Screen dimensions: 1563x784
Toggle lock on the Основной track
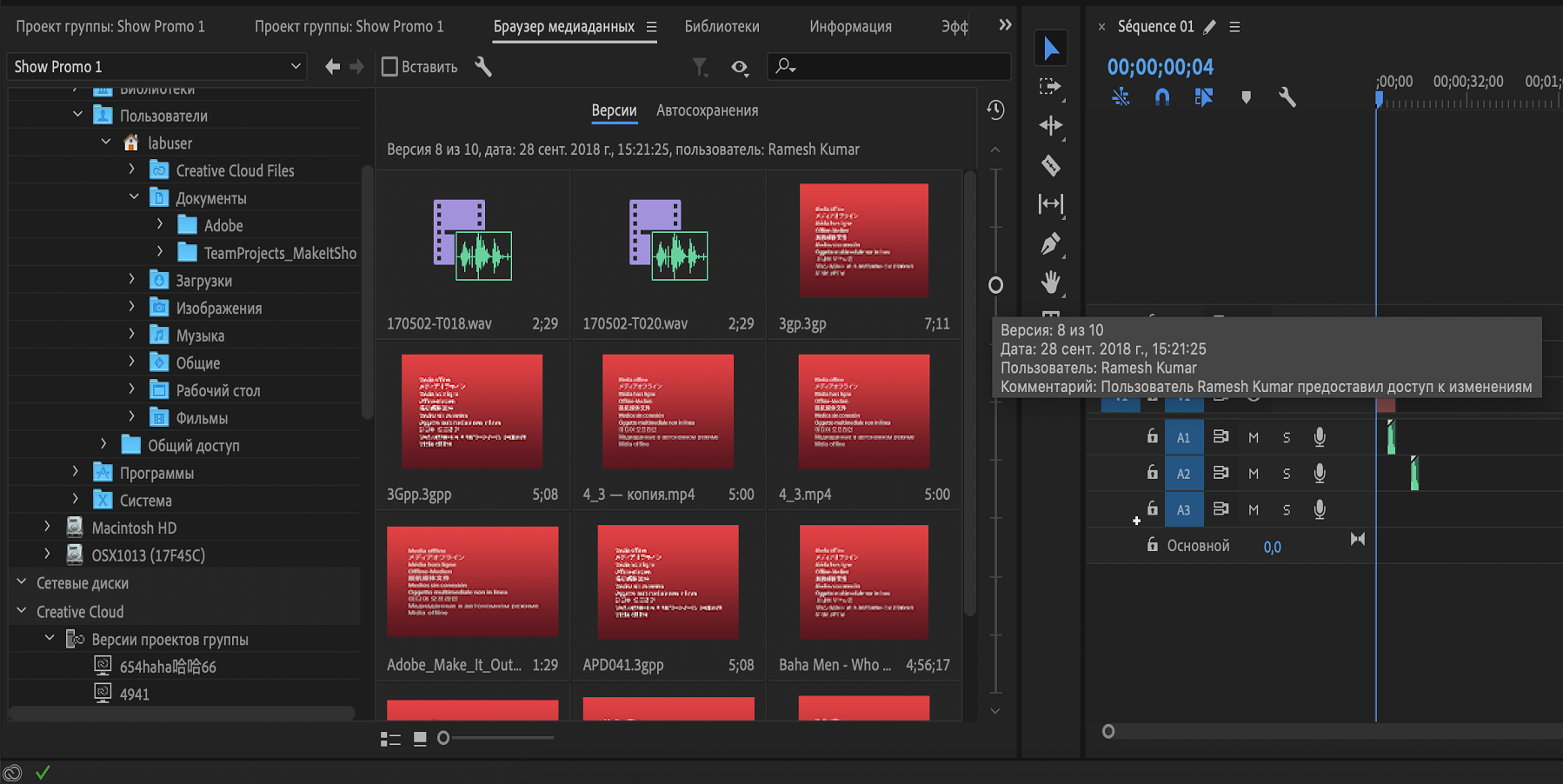[1153, 545]
